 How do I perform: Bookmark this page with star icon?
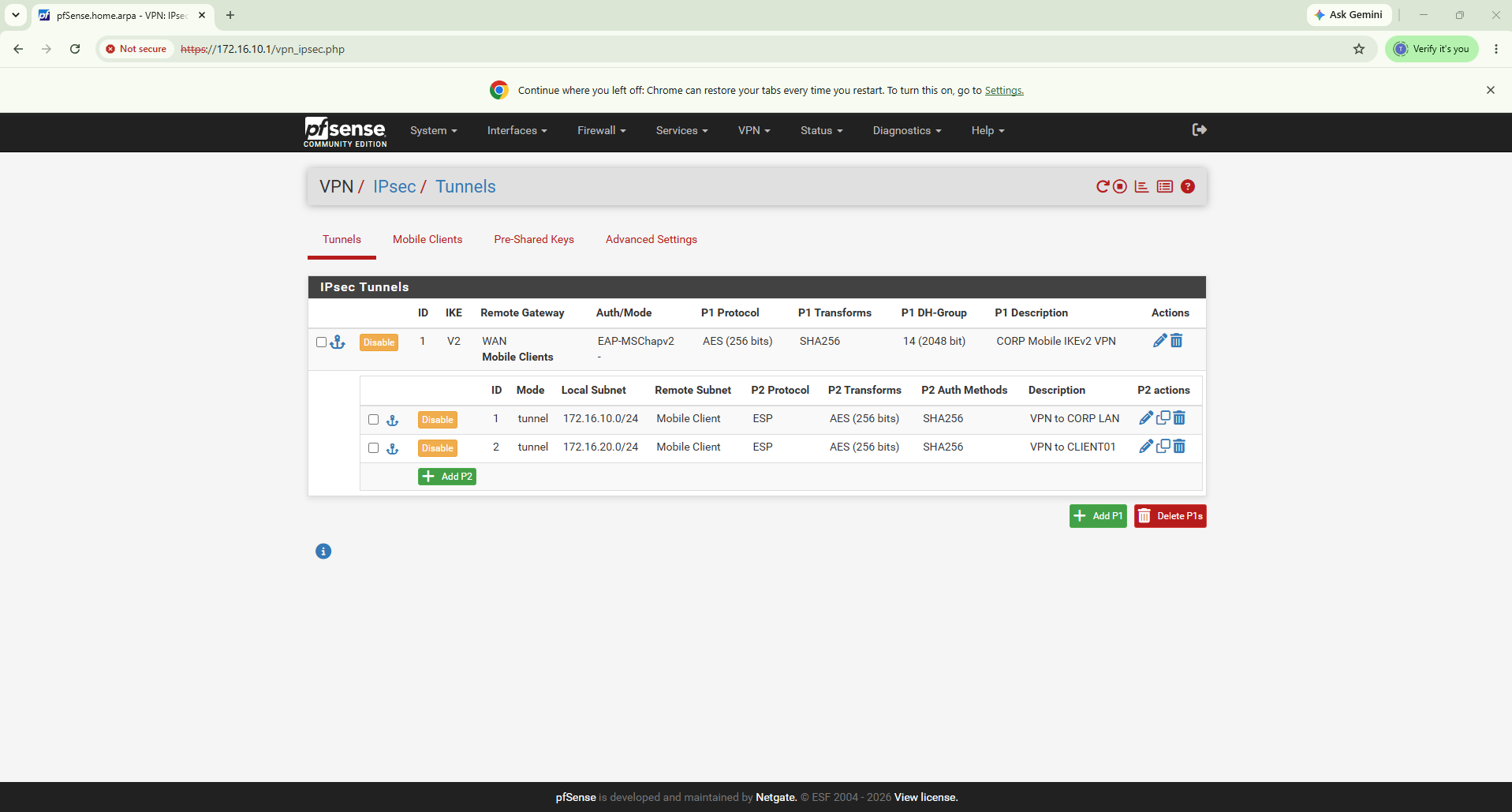coord(1359,49)
